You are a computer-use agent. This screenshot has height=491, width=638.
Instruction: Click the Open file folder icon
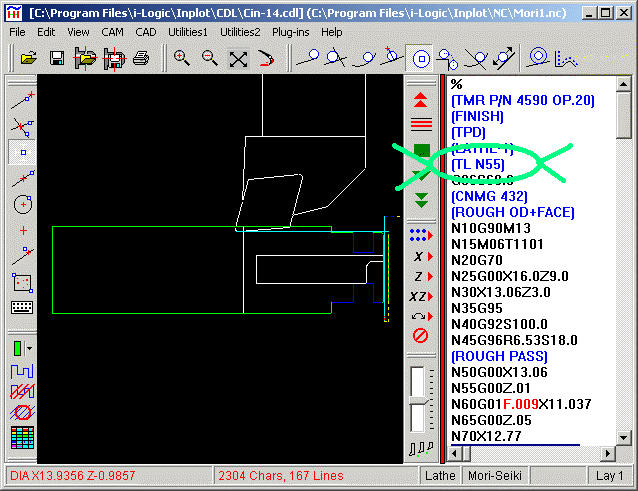coord(28,58)
